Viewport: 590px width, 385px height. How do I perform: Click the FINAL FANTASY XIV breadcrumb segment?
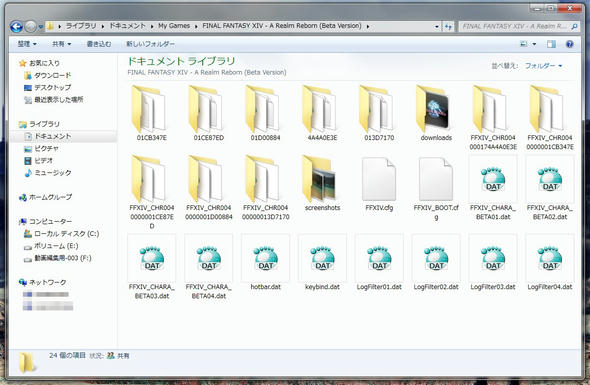(x=282, y=26)
